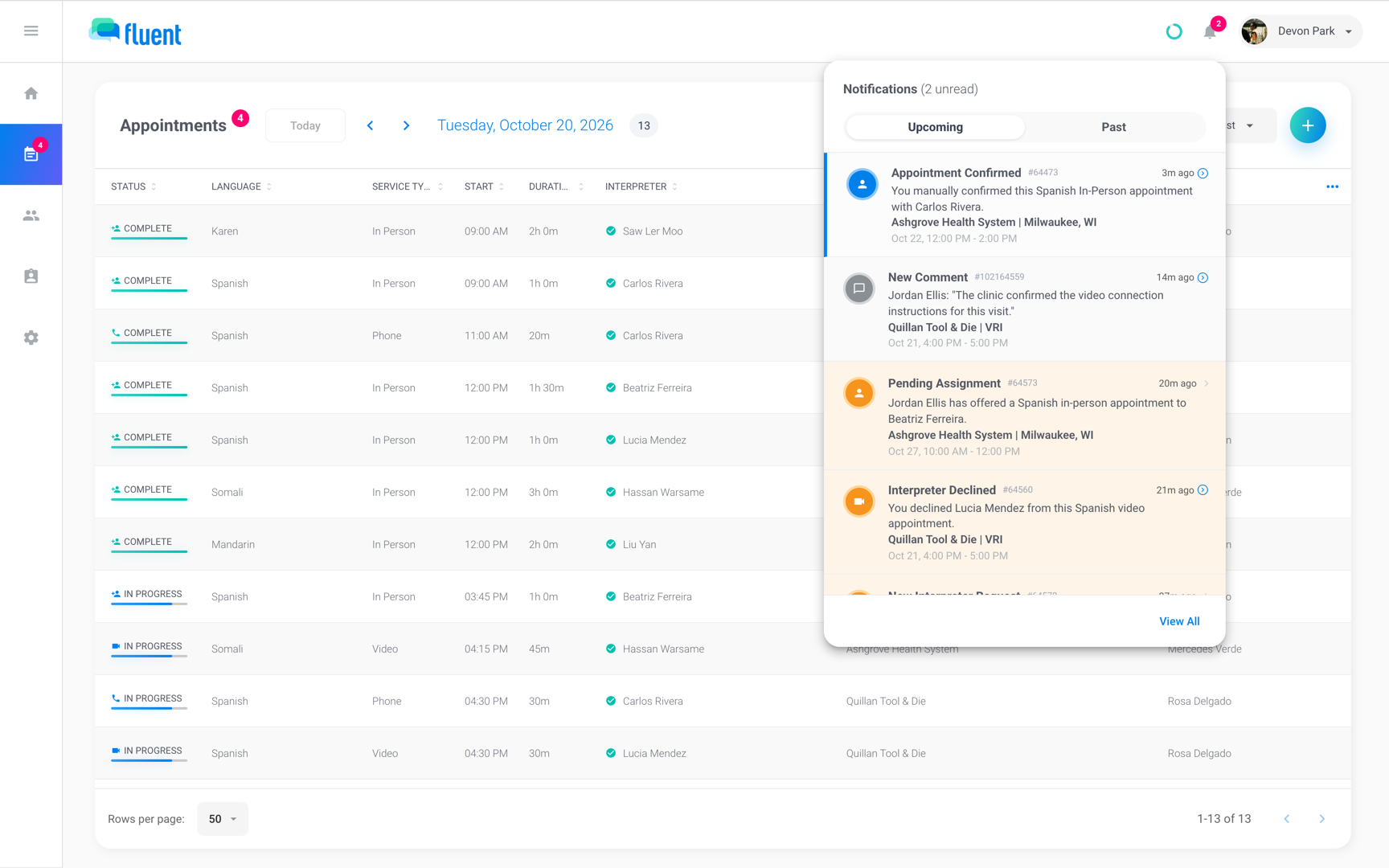1389x868 pixels.
Task: Click View All notifications link
Action: [x=1179, y=621]
